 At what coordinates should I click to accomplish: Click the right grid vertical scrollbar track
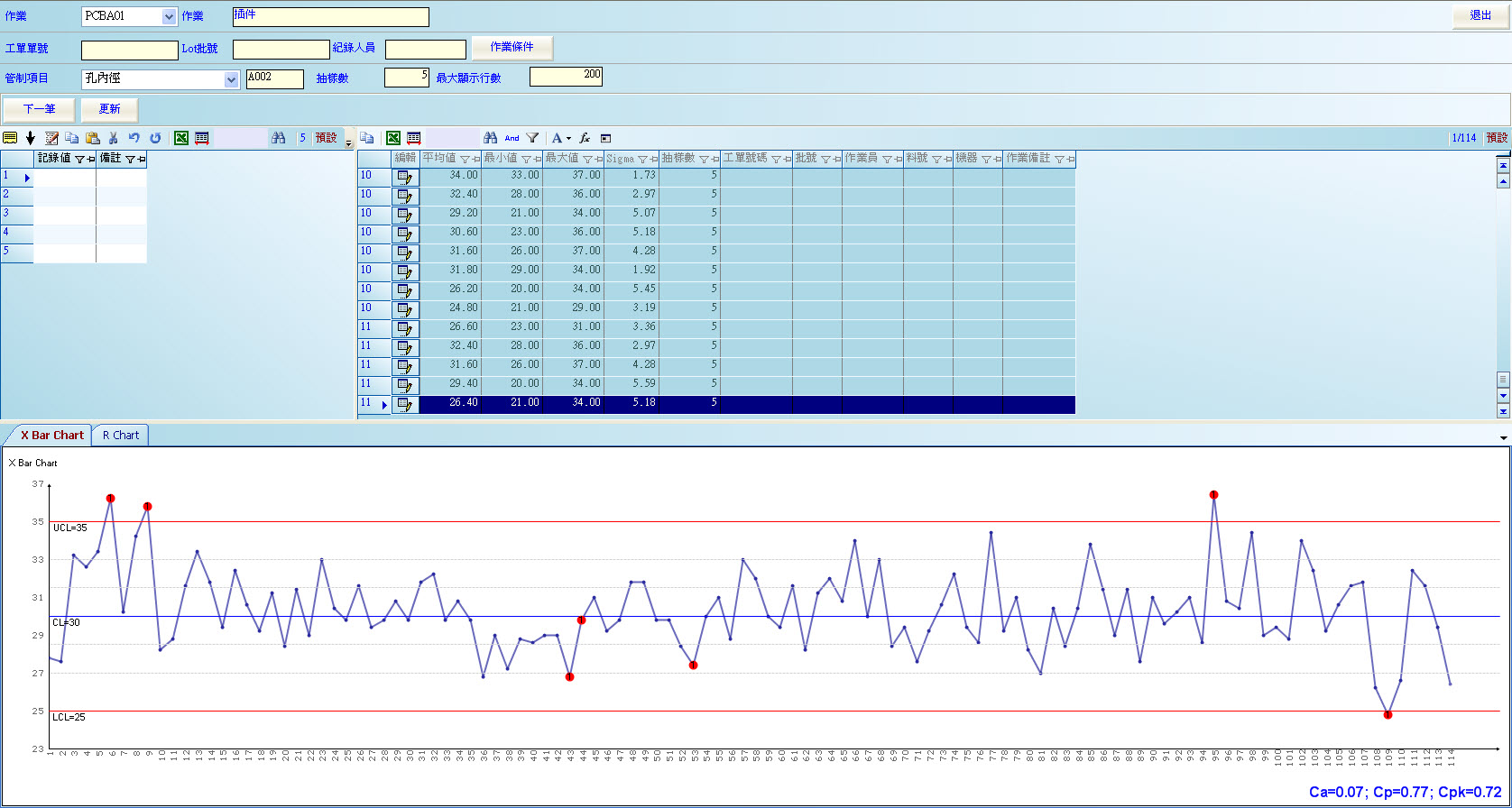[1502, 280]
